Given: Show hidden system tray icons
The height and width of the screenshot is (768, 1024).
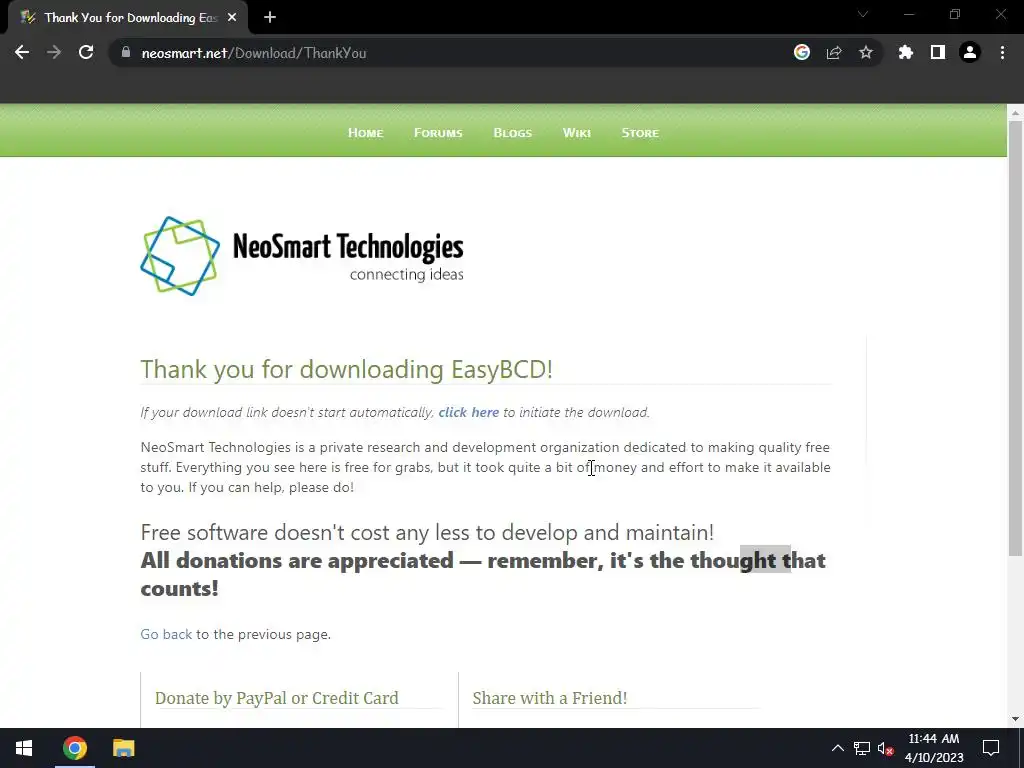Looking at the screenshot, I should (x=838, y=748).
